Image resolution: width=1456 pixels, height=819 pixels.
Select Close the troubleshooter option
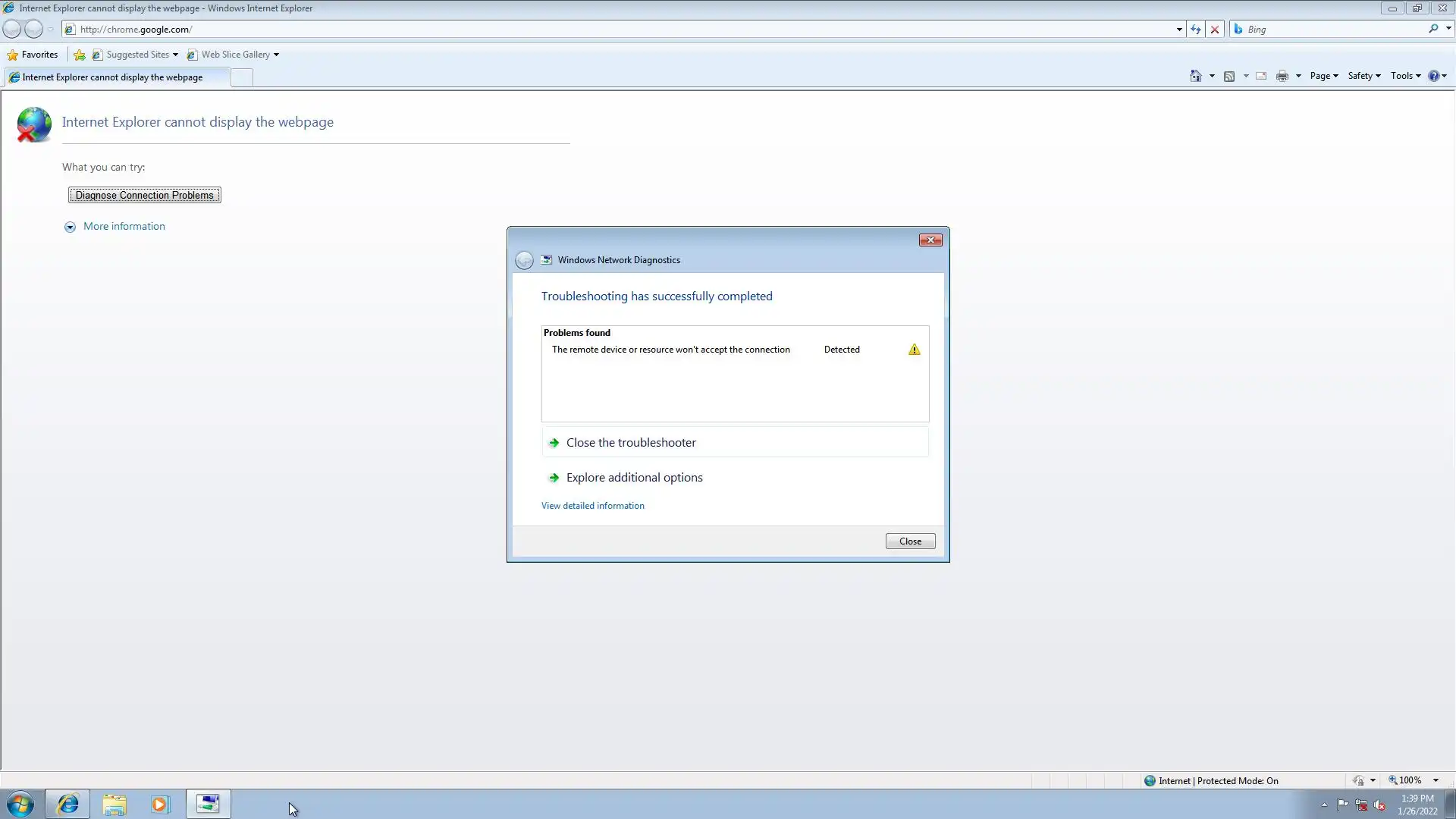coord(630,443)
